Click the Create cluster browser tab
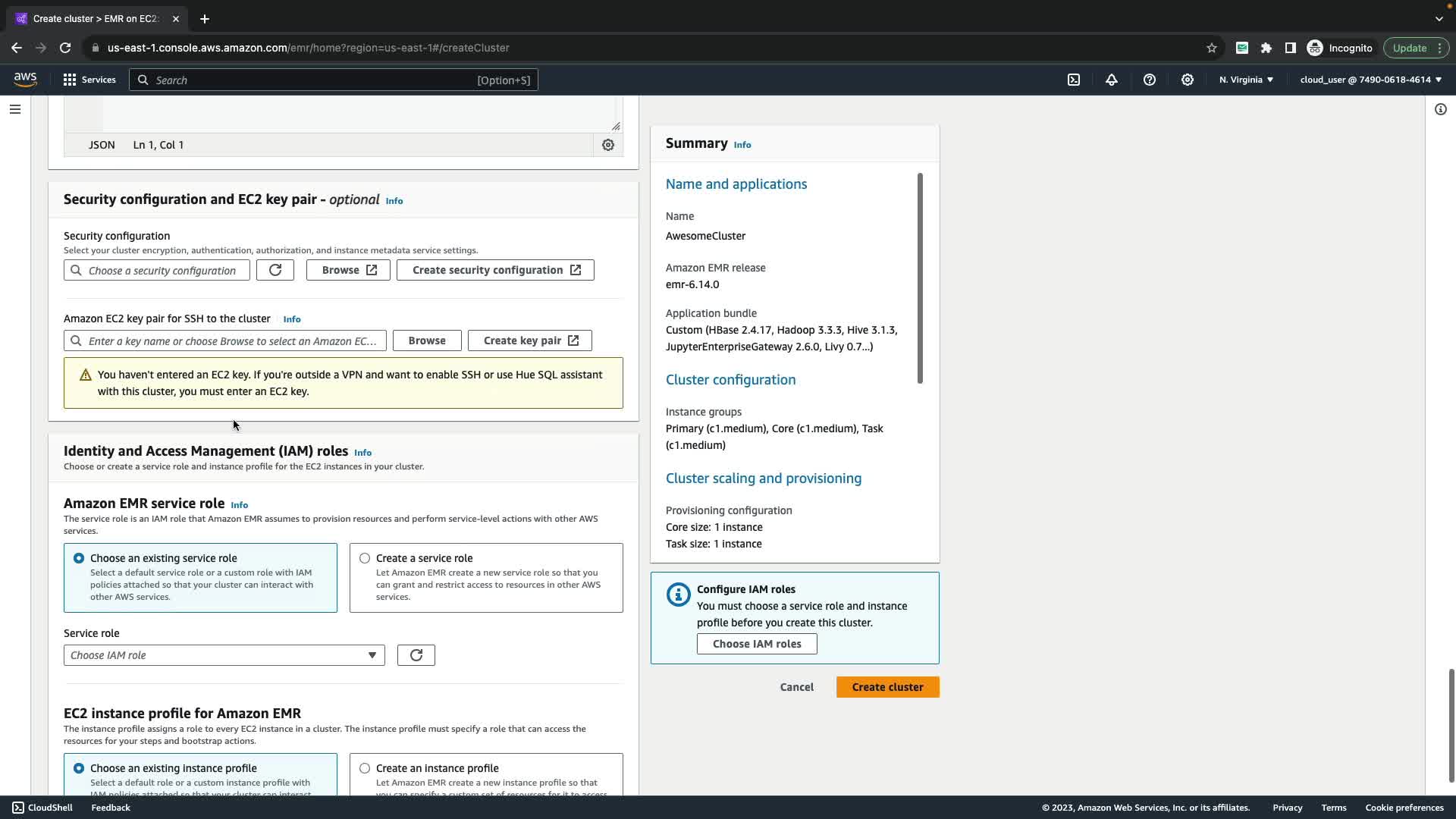The width and height of the screenshot is (1456, 819). [x=95, y=18]
